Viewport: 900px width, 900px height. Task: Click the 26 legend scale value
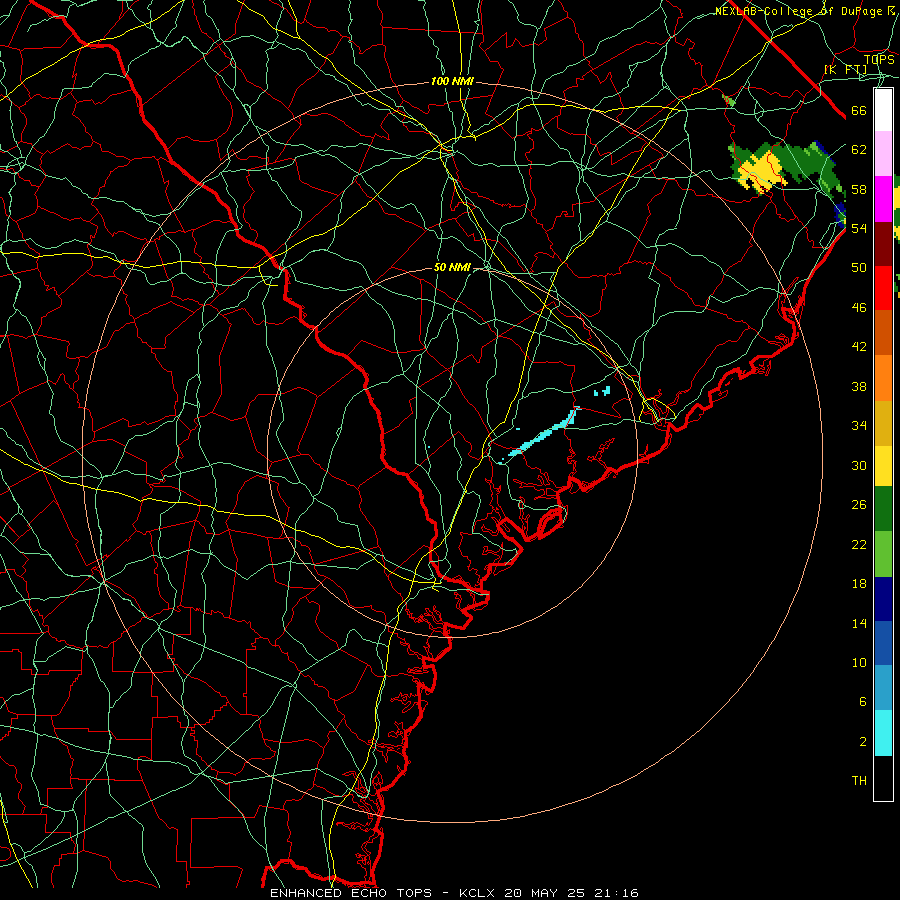[859, 505]
